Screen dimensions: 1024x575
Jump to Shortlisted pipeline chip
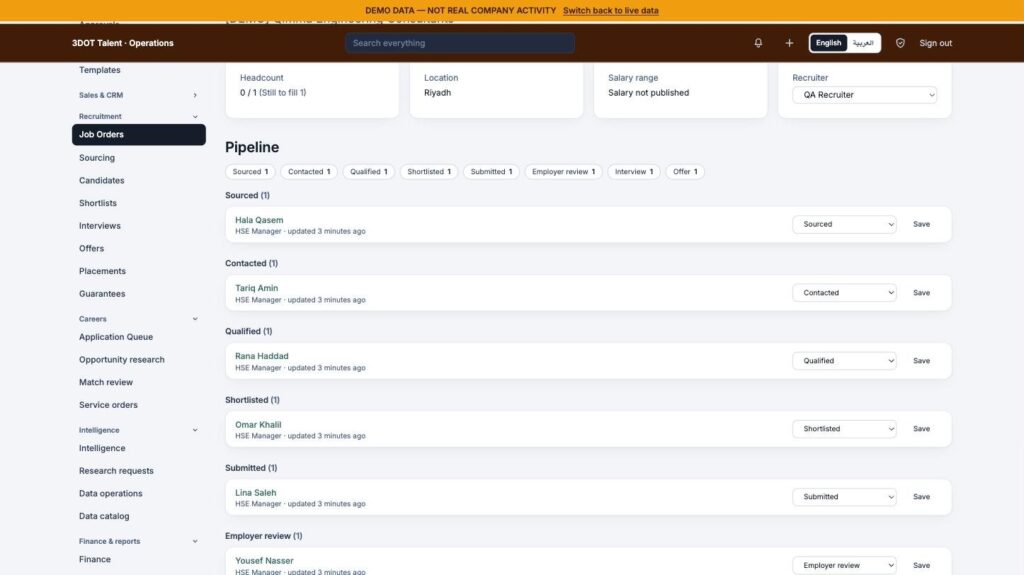(429, 172)
